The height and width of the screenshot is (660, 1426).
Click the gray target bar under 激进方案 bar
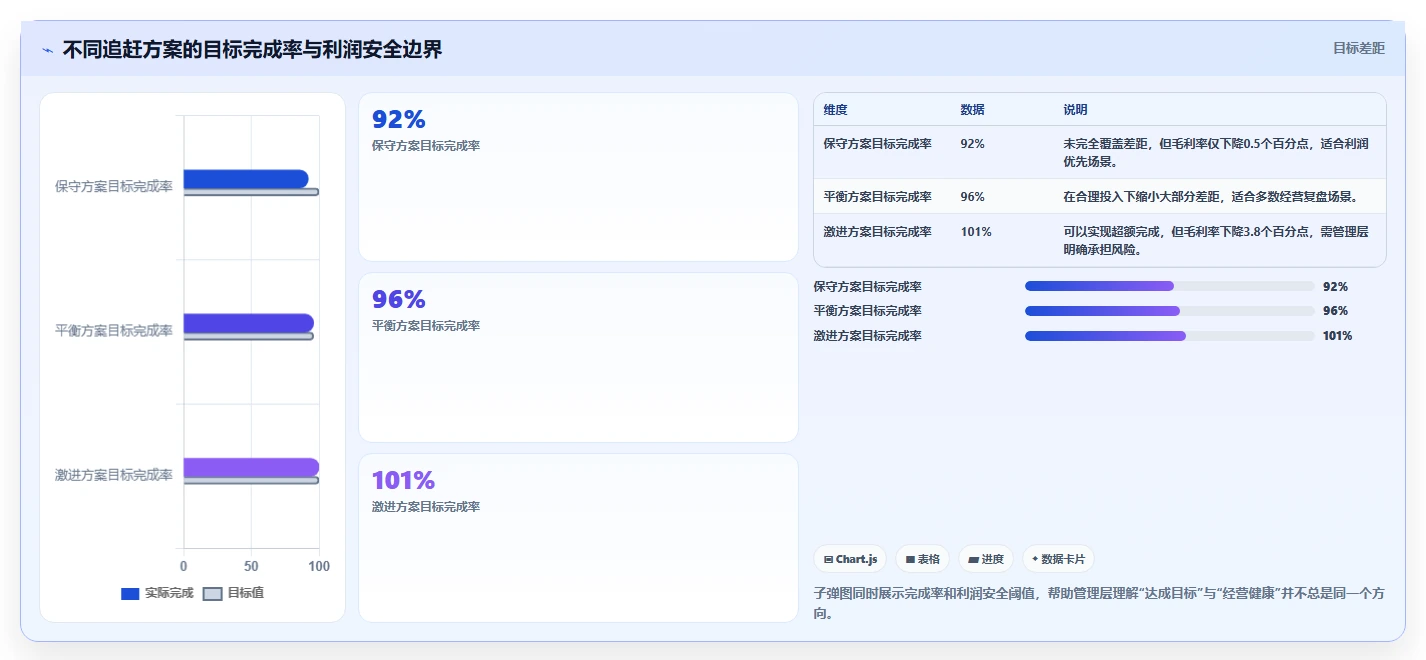(x=251, y=481)
